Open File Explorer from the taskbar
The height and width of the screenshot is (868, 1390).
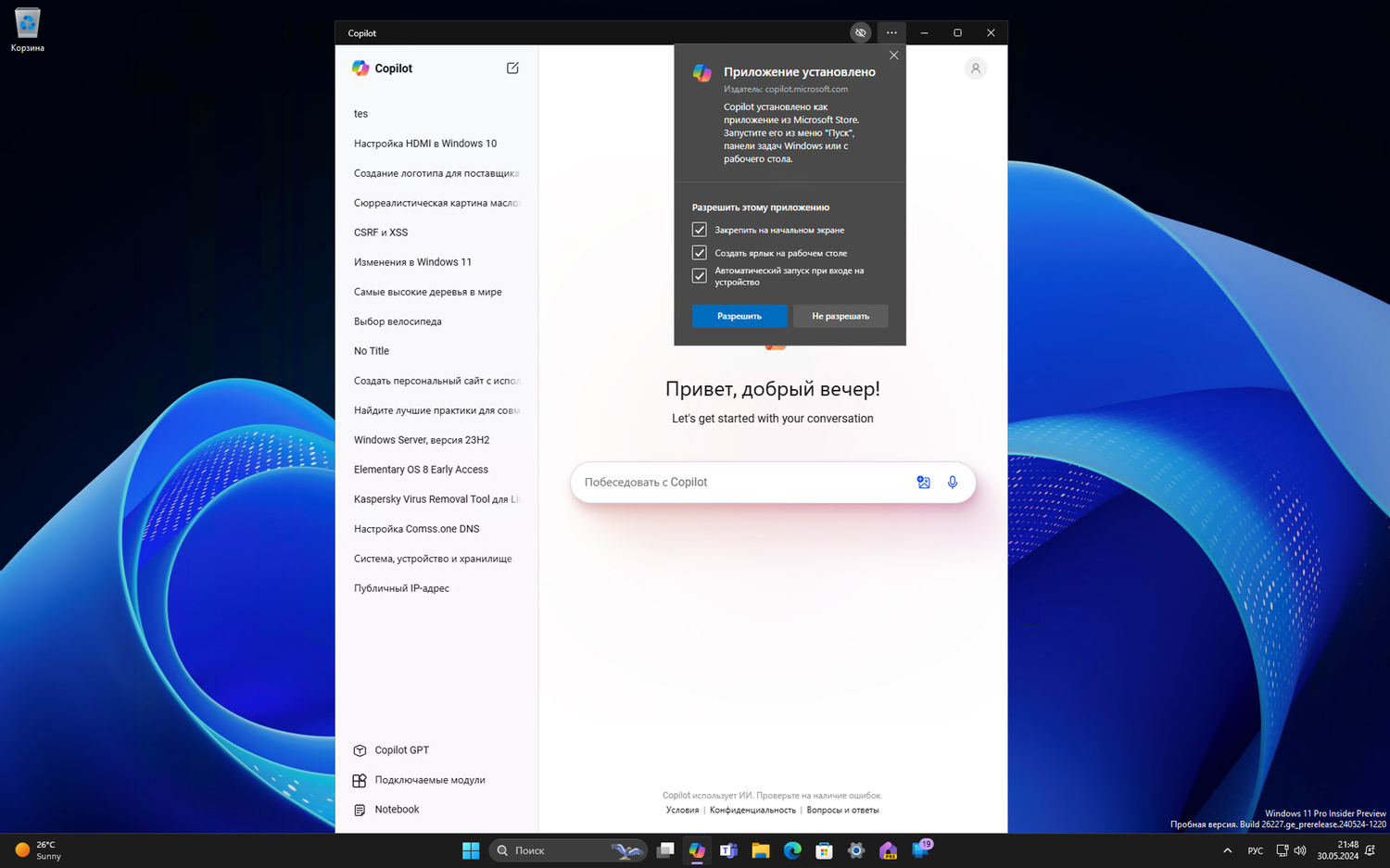[761, 850]
